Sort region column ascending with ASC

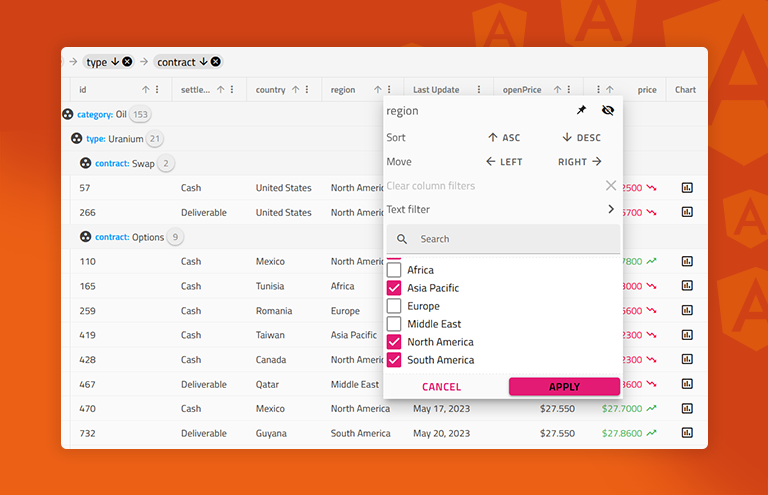pos(504,138)
